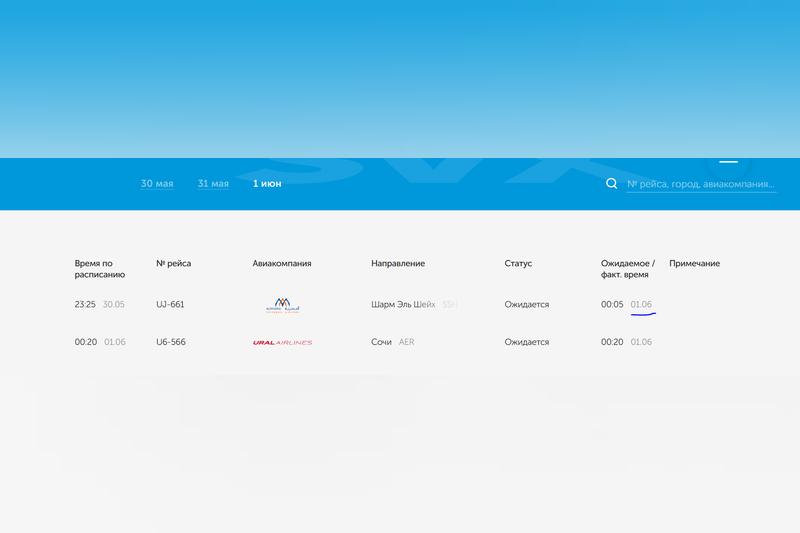This screenshot has width=800, height=533.
Task: Click the Ожидаемое / факт. время header
Action: point(628,268)
